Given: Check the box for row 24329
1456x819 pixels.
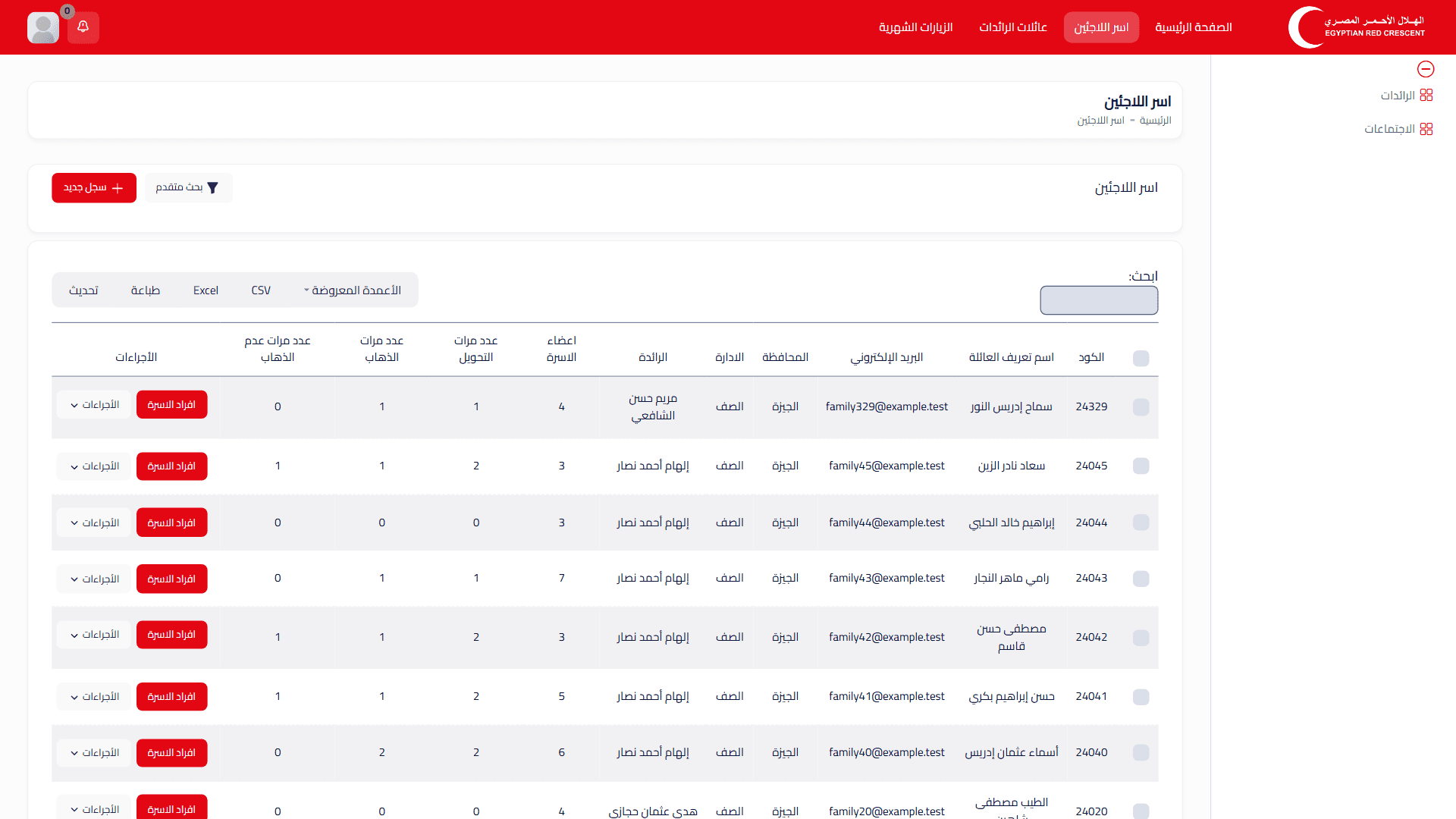Looking at the screenshot, I should tap(1141, 407).
